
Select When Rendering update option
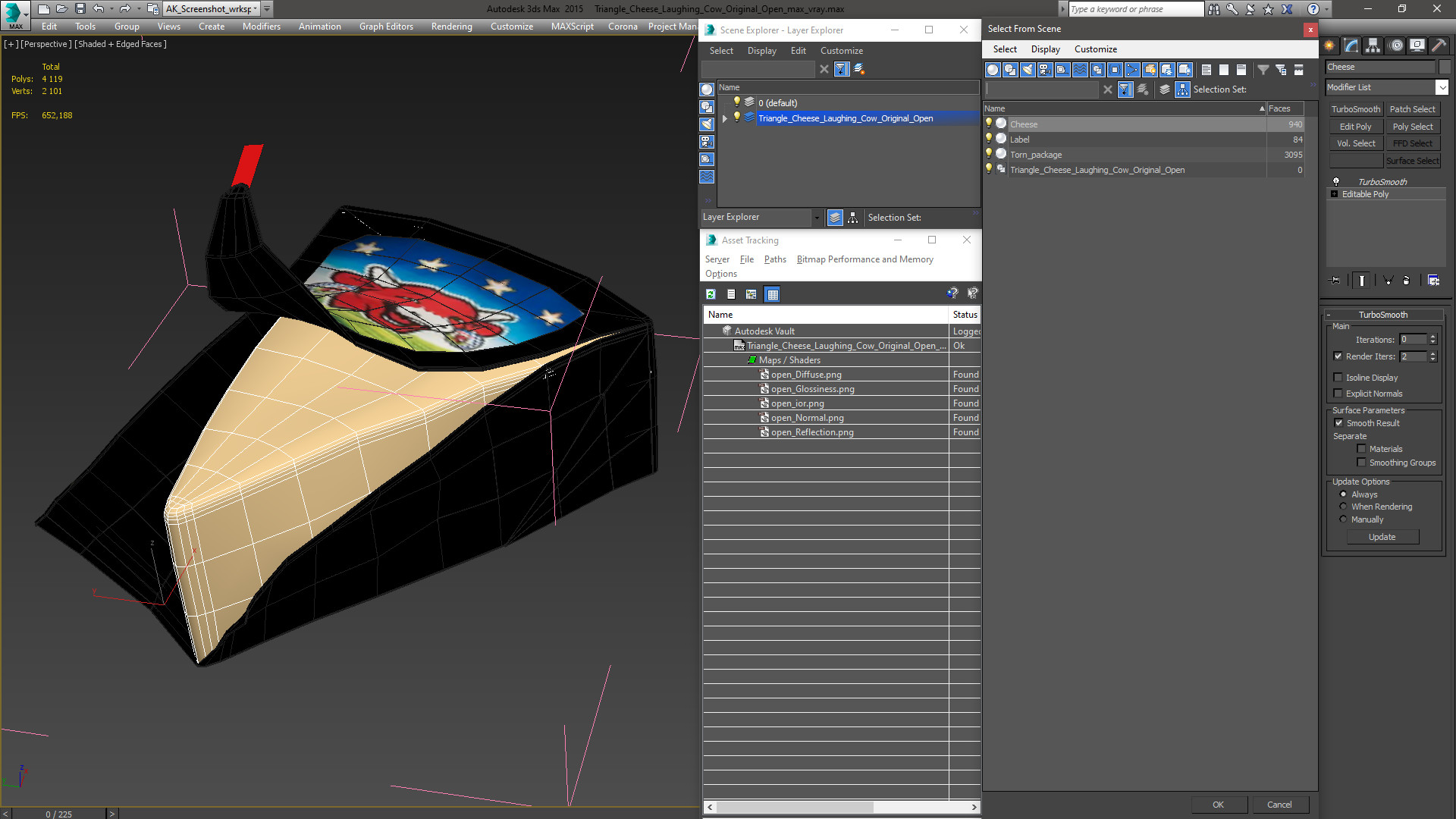click(x=1343, y=507)
